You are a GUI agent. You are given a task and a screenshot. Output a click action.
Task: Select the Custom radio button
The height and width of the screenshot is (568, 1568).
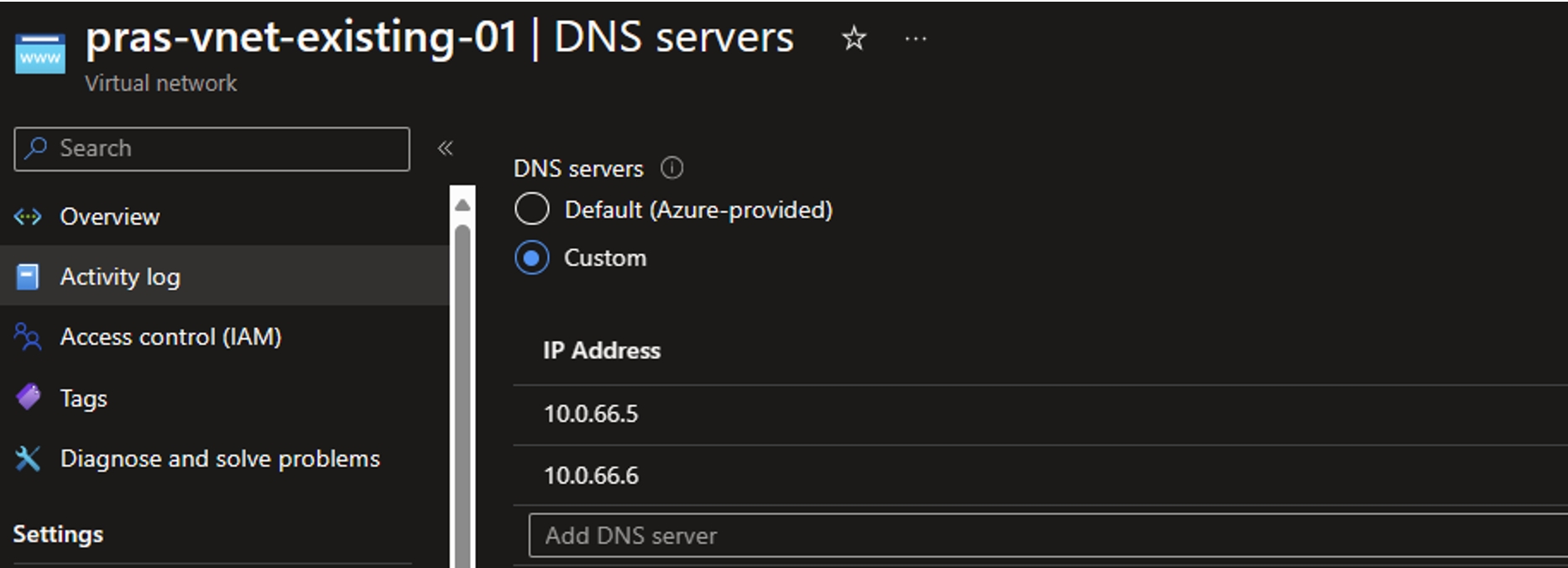(x=532, y=258)
